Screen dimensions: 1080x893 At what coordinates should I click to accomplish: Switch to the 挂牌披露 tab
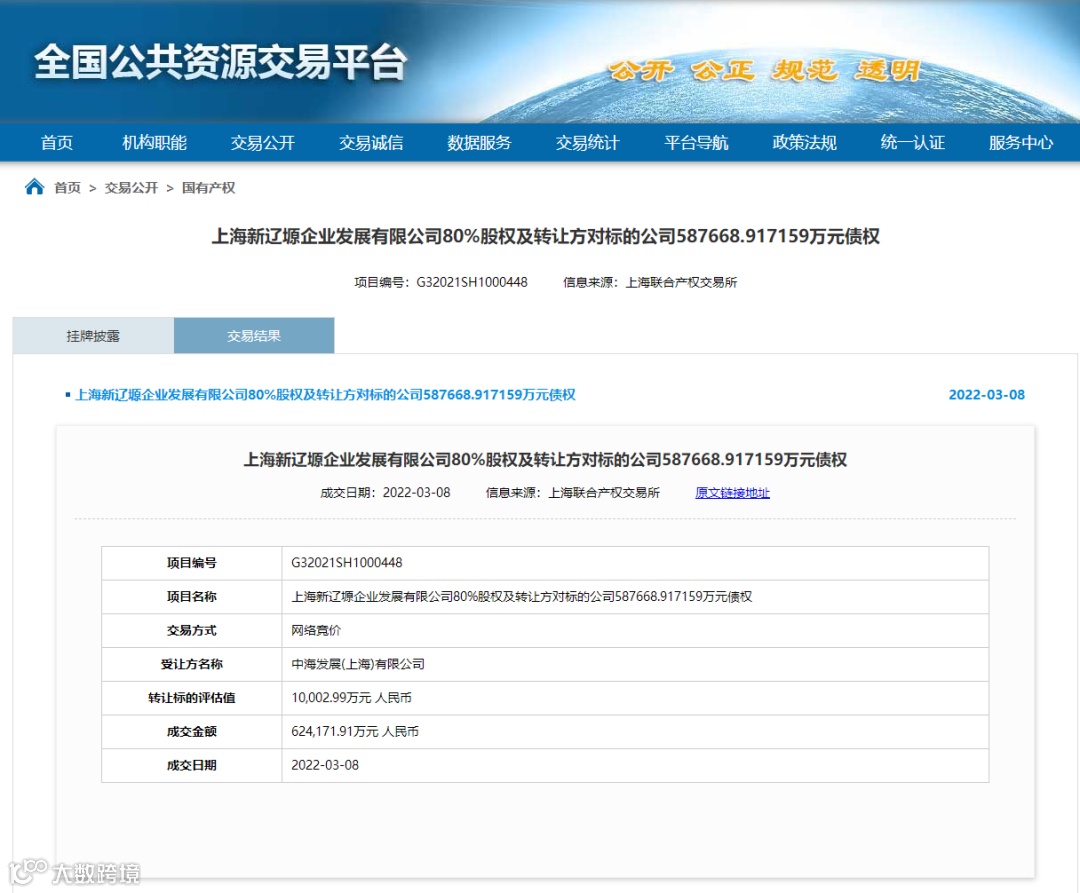(93, 336)
